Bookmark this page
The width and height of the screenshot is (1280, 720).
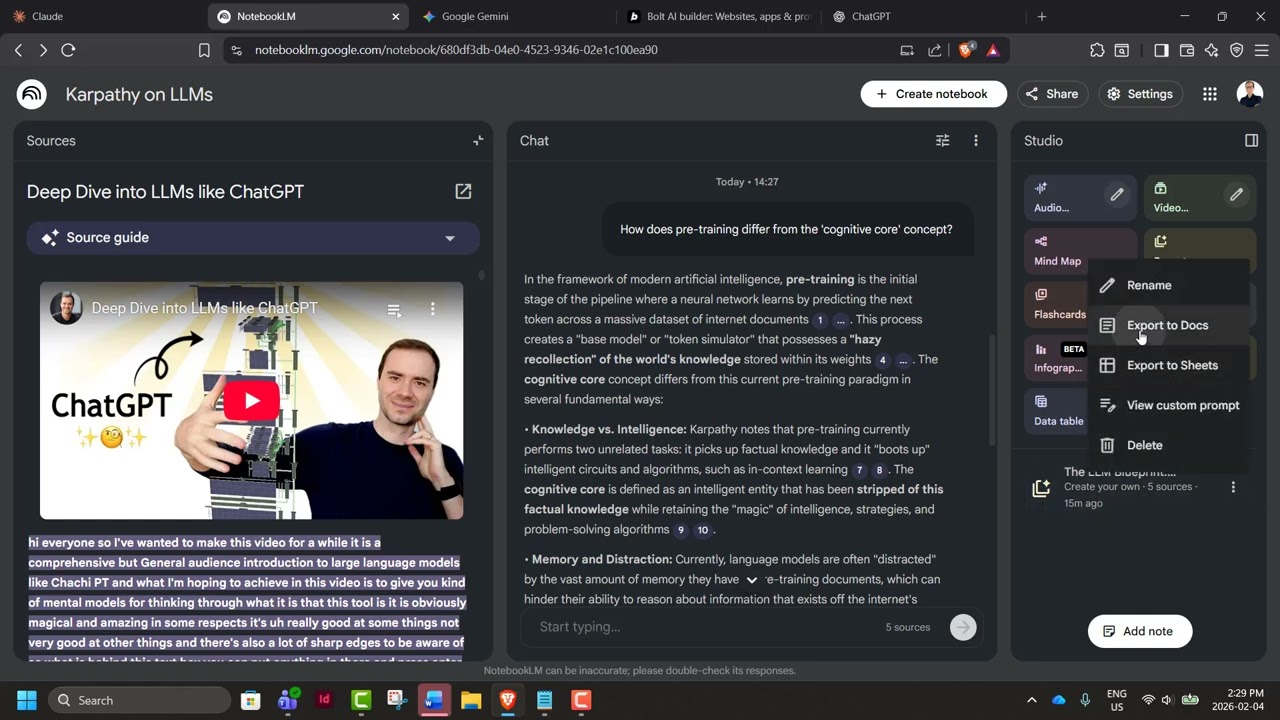(x=204, y=50)
